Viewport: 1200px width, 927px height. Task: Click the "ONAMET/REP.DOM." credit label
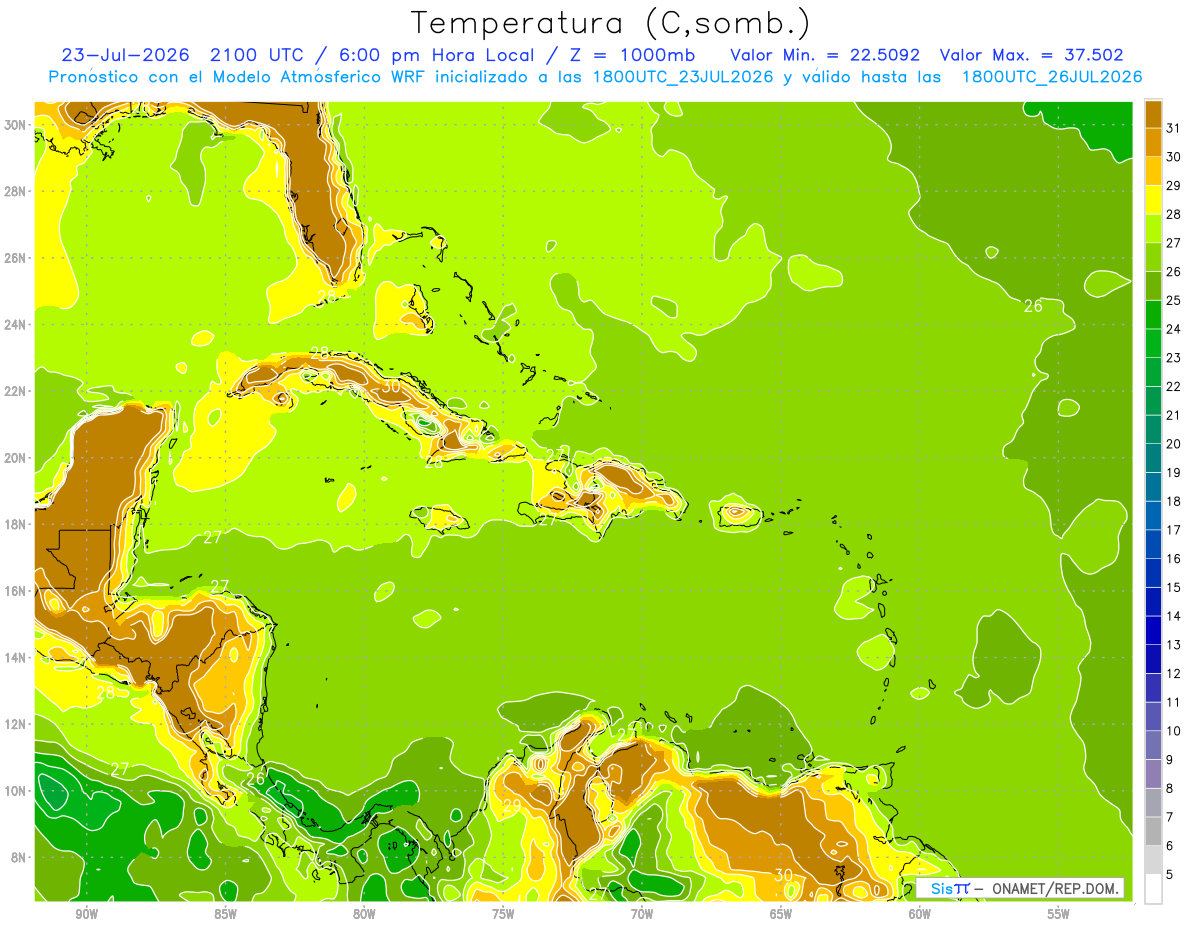tap(1056, 888)
